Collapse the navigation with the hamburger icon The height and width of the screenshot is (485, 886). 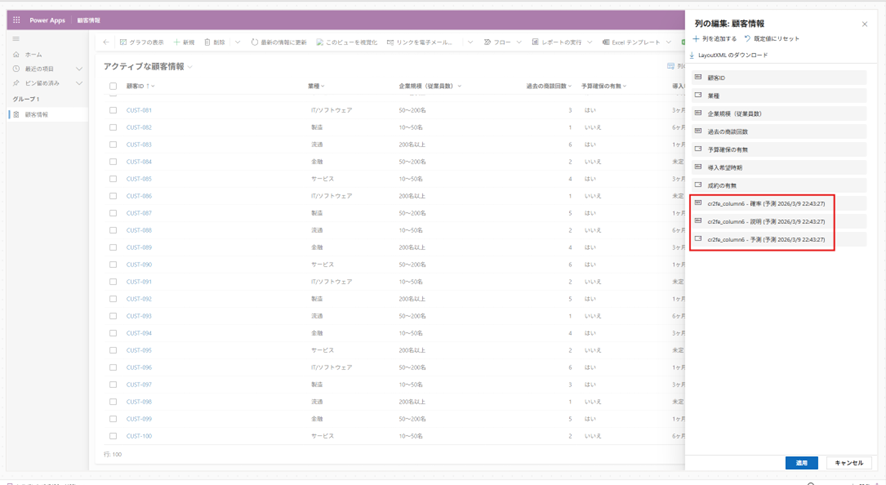click(x=16, y=40)
